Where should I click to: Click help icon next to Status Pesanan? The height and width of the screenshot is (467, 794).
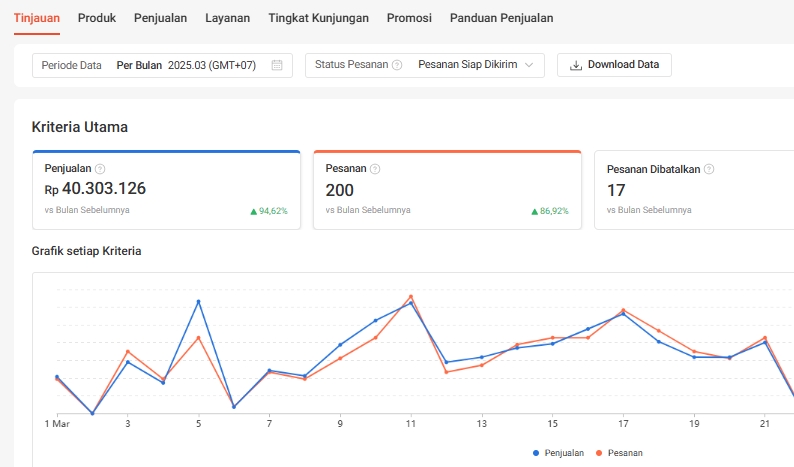(397, 65)
